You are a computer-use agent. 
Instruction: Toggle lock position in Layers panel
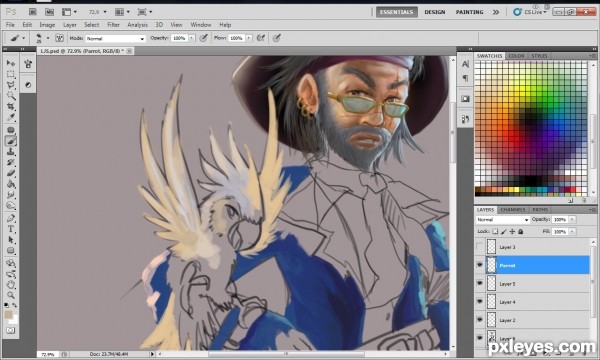[x=512, y=231]
